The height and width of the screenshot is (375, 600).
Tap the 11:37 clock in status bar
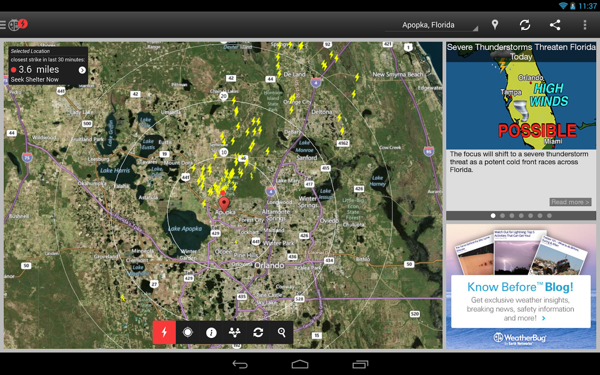click(587, 6)
